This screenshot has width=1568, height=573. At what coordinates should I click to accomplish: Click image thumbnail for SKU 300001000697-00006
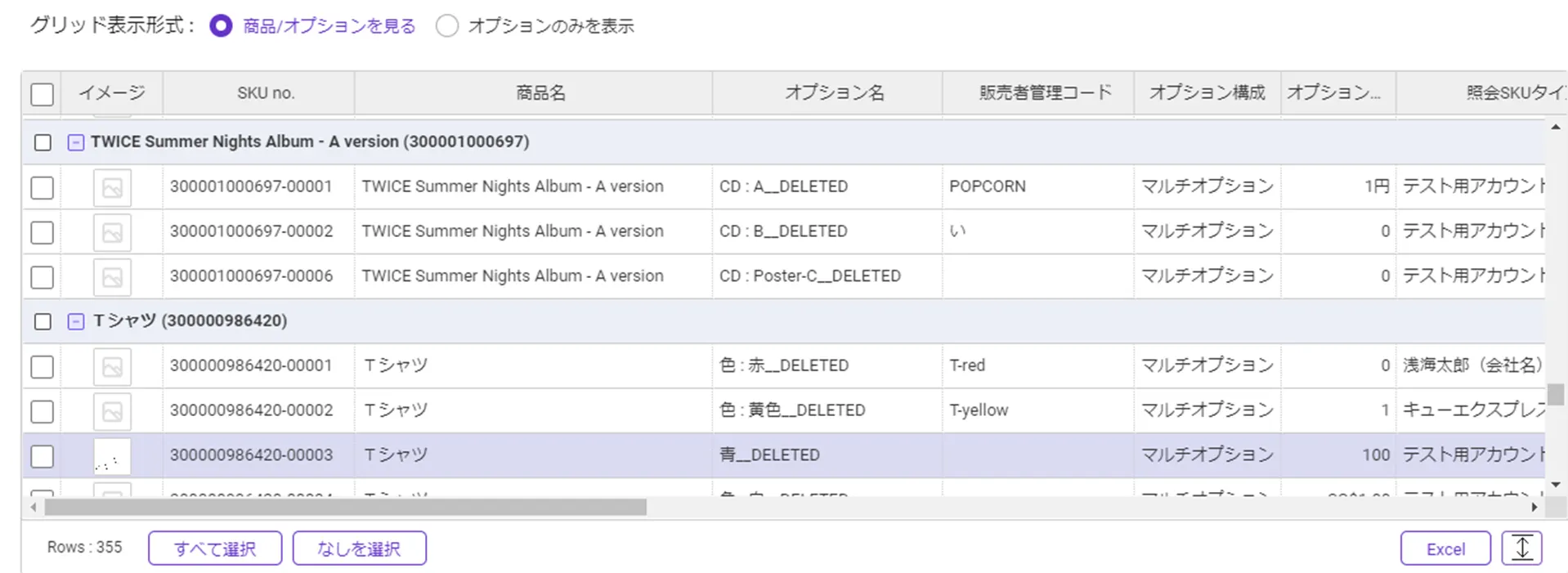[112, 277]
